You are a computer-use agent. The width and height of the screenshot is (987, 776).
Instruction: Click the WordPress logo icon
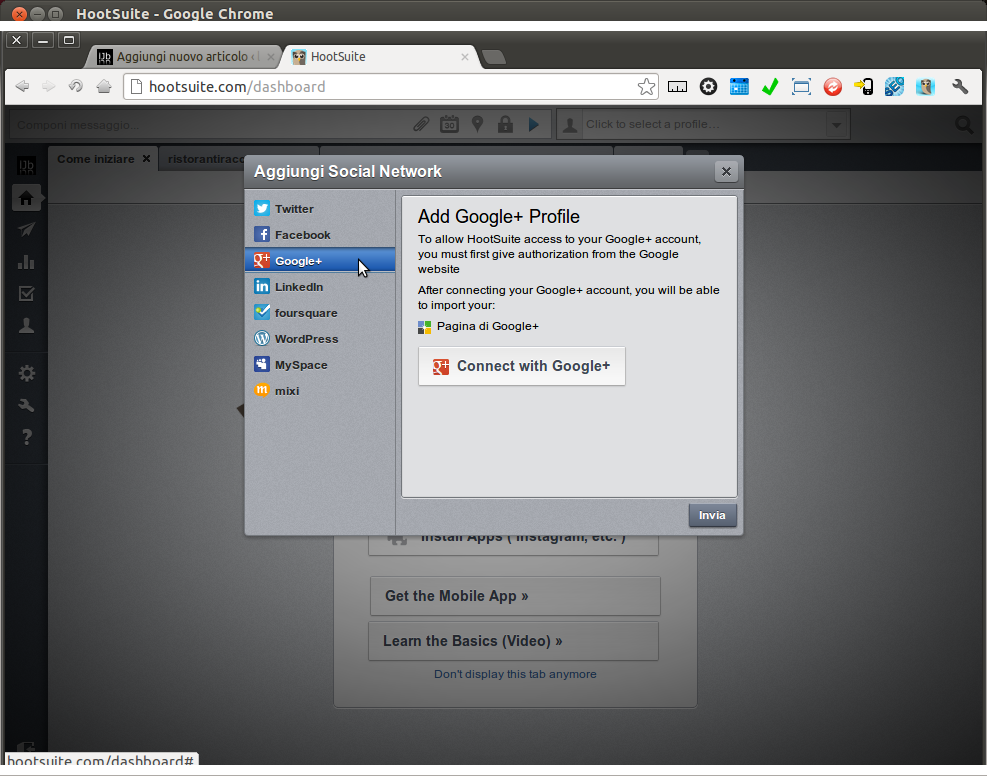pos(262,339)
